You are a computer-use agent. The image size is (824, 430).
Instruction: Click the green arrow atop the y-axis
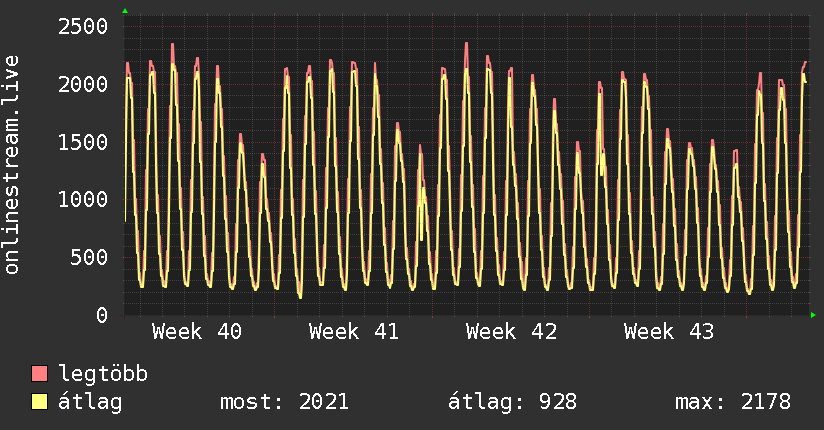(125, 11)
